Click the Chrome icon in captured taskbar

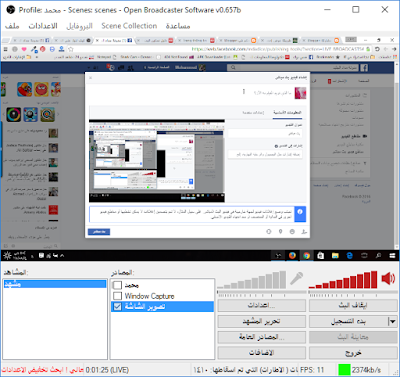[306, 256]
